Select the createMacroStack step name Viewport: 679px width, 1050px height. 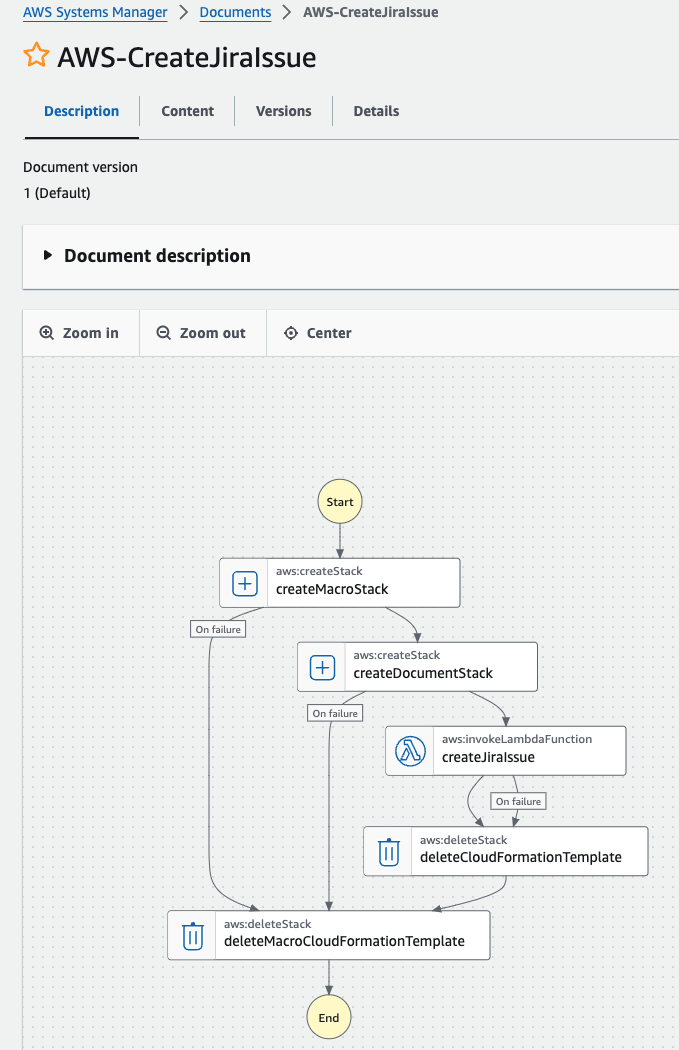click(x=332, y=589)
